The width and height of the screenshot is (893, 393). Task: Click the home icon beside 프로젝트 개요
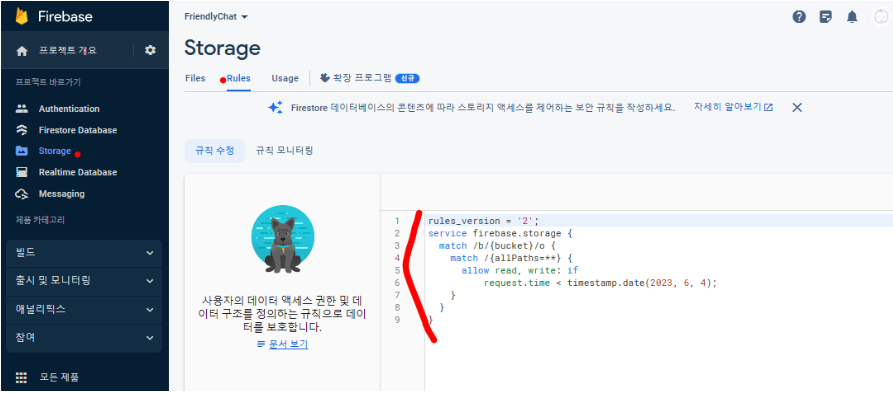(x=22, y=51)
